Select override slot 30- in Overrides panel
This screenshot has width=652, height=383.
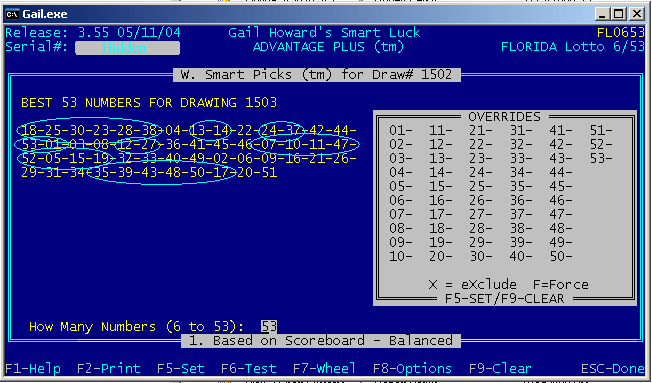click(x=481, y=256)
